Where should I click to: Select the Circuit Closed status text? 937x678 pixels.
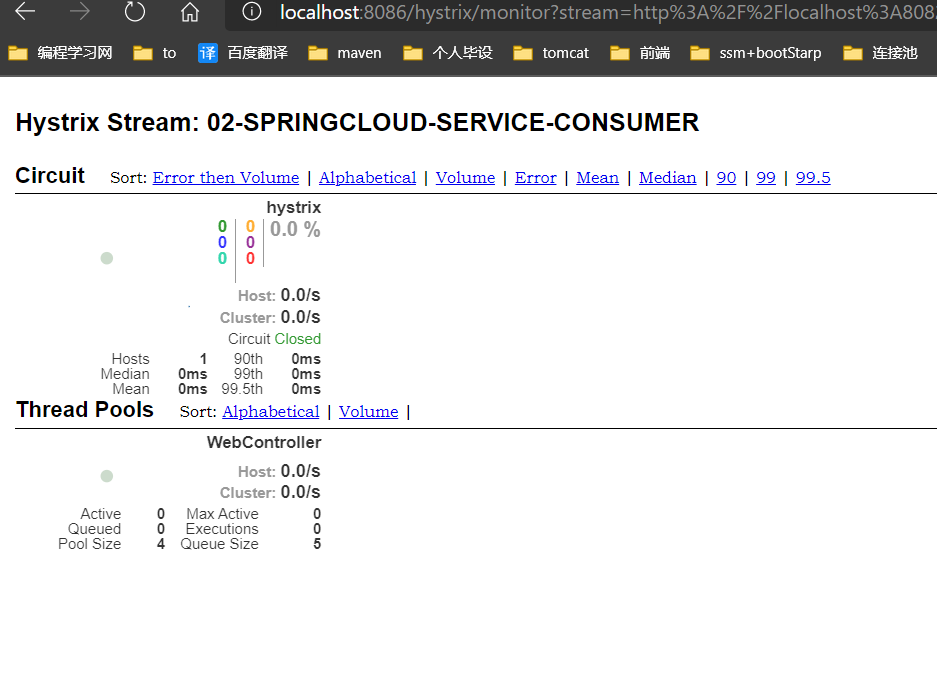coord(274,338)
